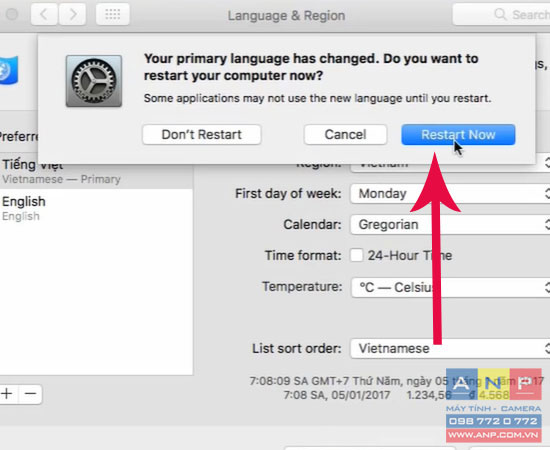The image size is (550, 450).
Task: Remove language with minus button
Action: click(31, 394)
